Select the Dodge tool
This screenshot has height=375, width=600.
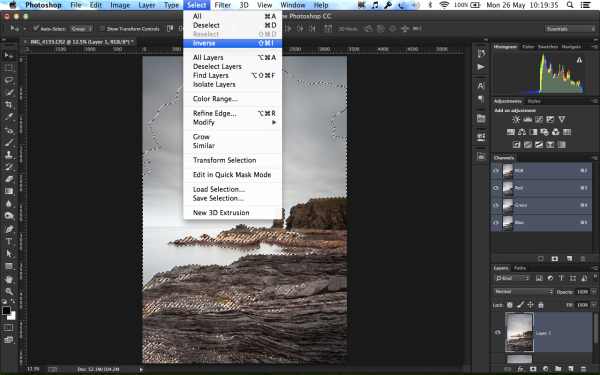click(9, 216)
